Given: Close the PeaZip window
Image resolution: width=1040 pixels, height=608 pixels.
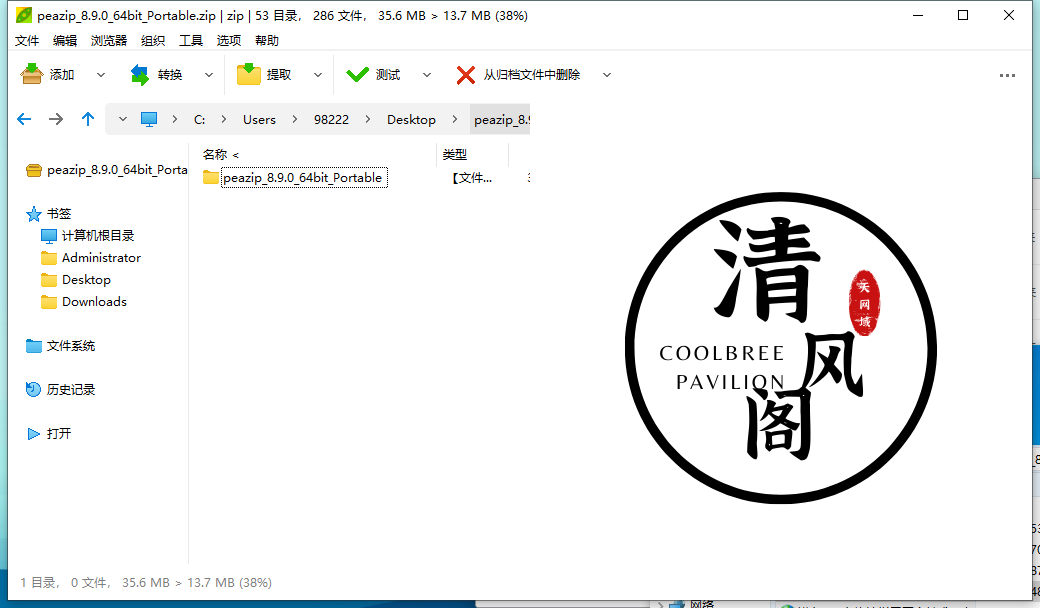Looking at the screenshot, I should pos(1009,15).
